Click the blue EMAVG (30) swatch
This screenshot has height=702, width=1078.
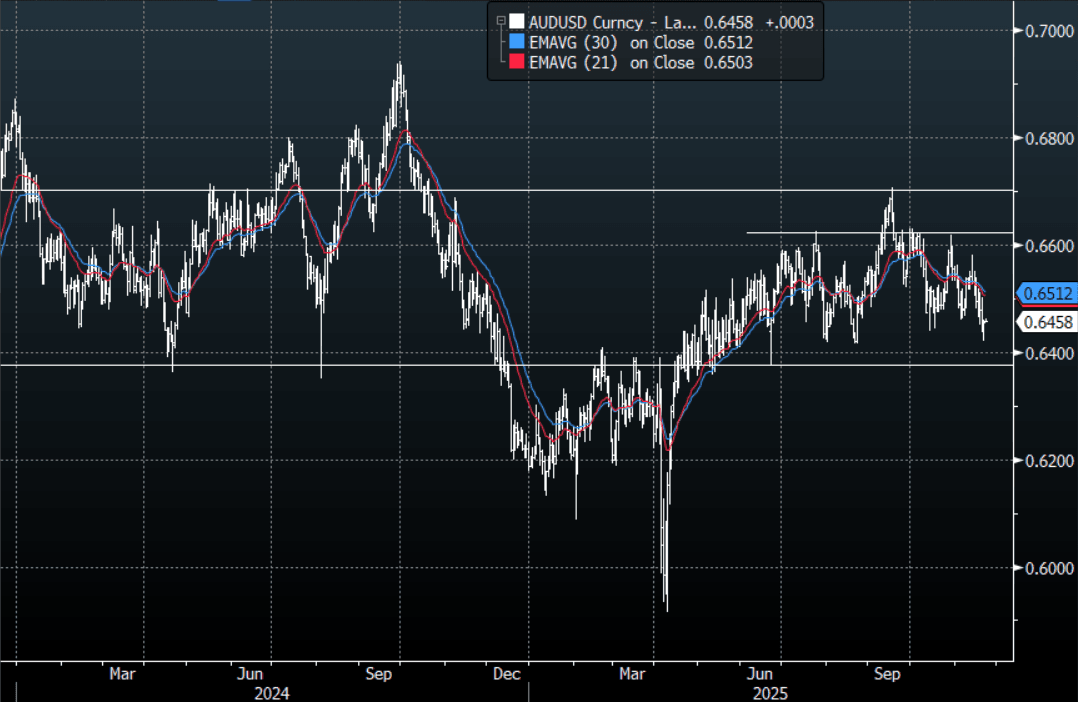pyautogui.click(x=516, y=42)
